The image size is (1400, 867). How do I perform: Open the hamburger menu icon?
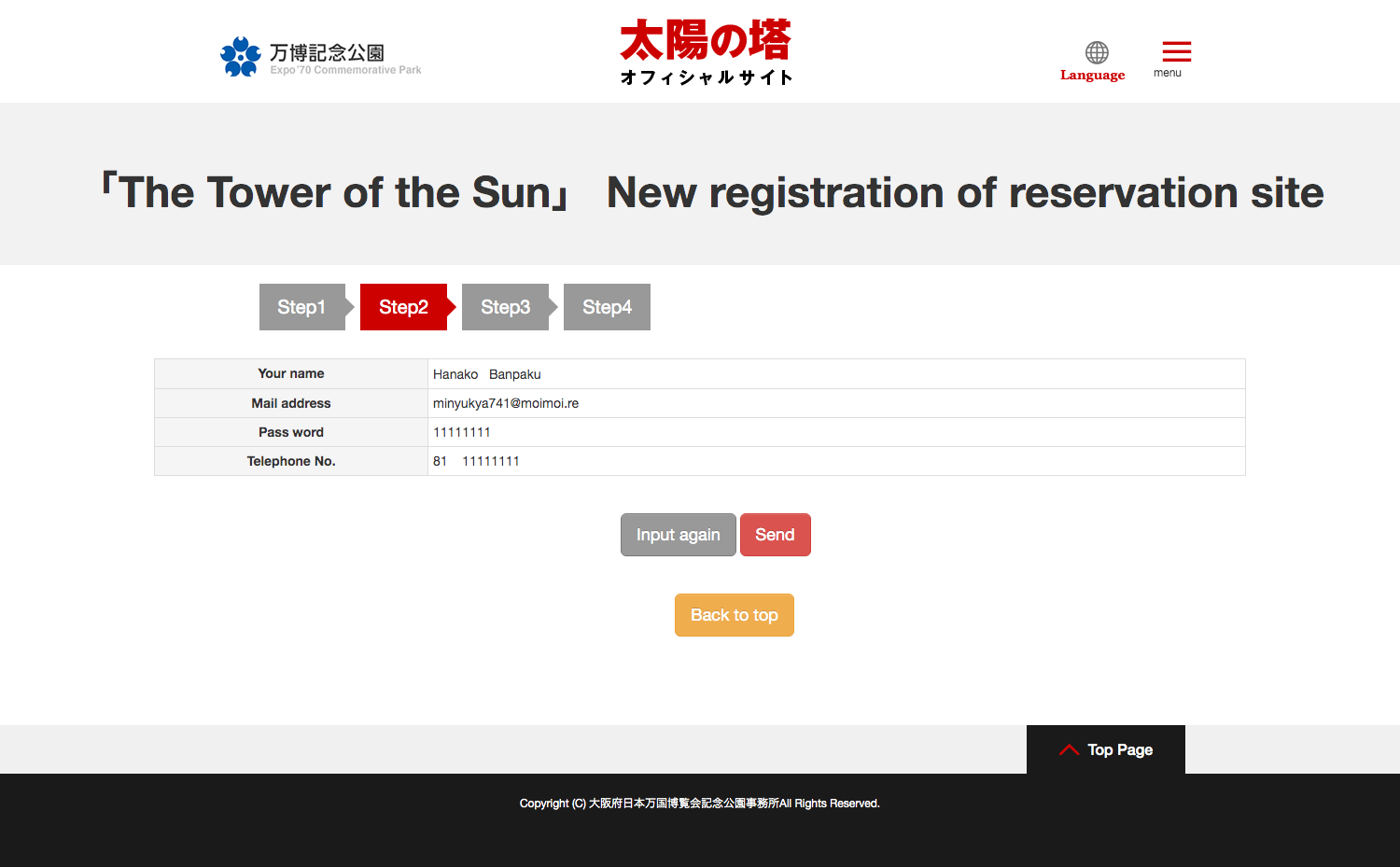coord(1176,51)
